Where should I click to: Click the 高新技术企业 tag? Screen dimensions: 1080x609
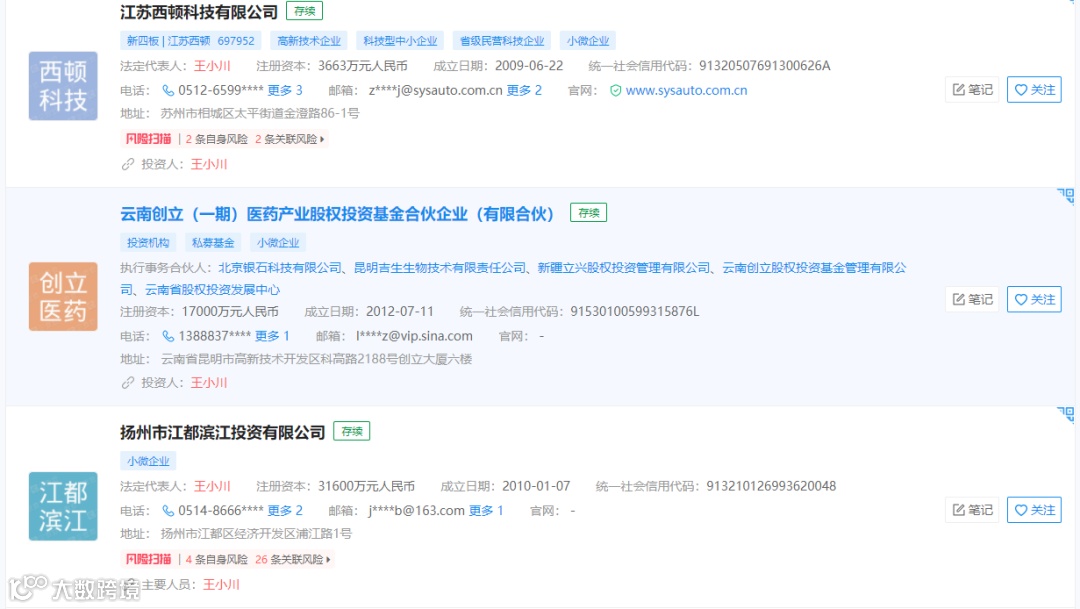click(309, 41)
